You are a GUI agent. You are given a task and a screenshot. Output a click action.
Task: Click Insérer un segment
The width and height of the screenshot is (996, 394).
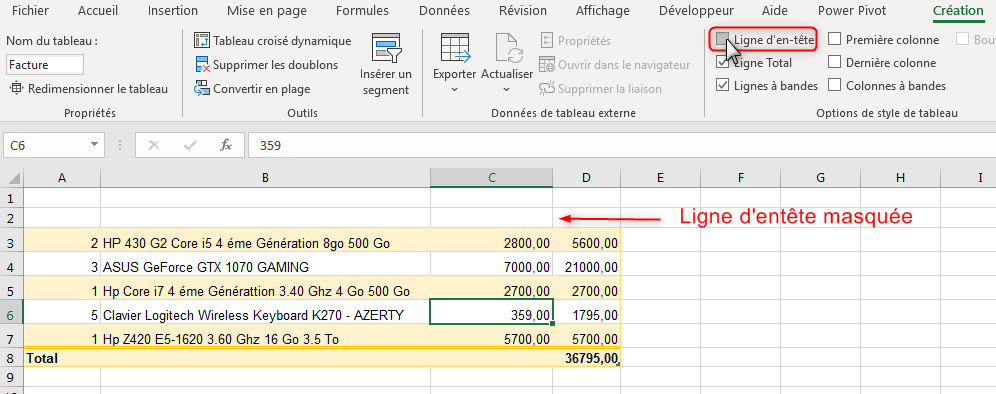[x=386, y=64]
